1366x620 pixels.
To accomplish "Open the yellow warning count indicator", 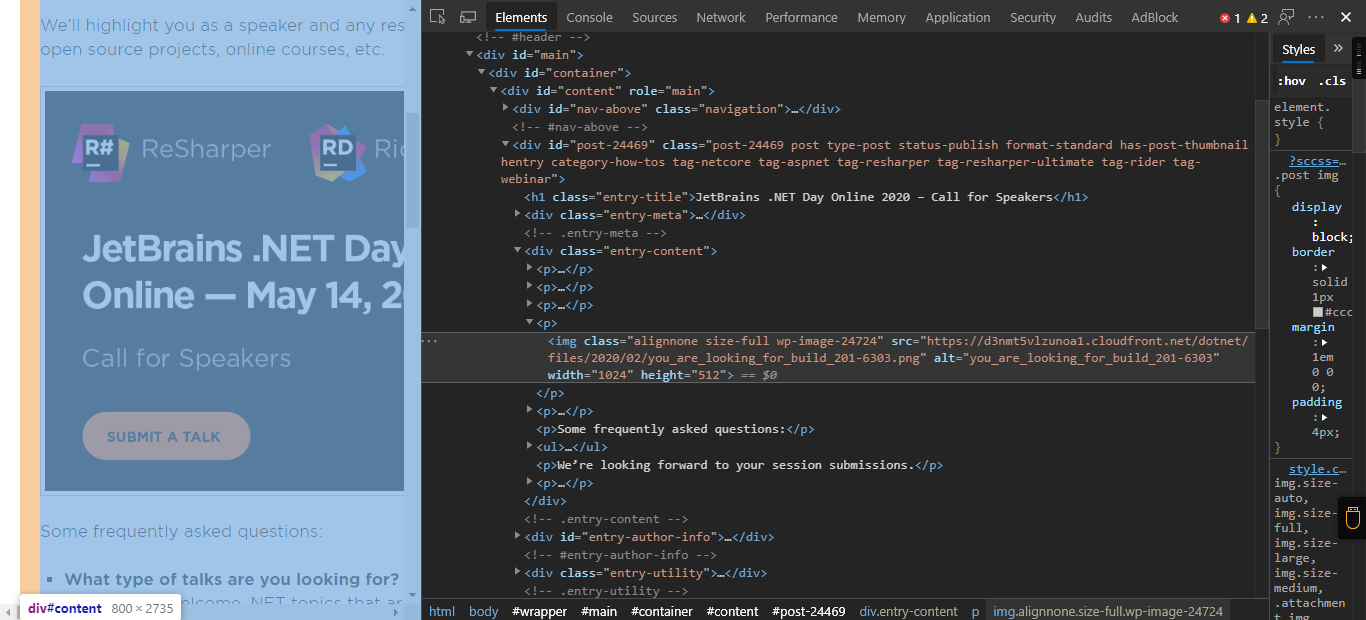I will [x=1258, y=18].
